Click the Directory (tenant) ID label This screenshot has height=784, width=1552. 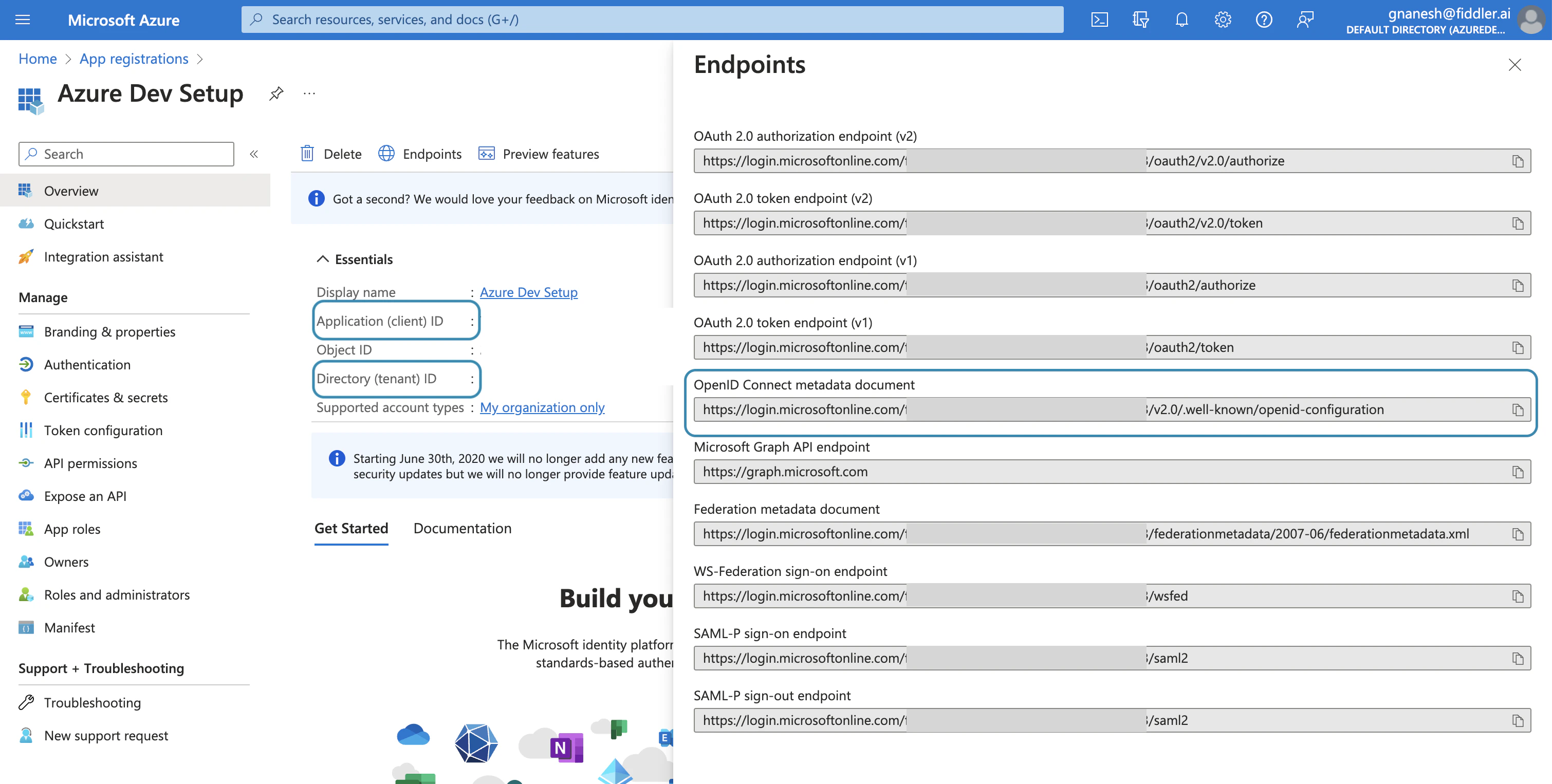pyautogui.click(x=377, y=379)
